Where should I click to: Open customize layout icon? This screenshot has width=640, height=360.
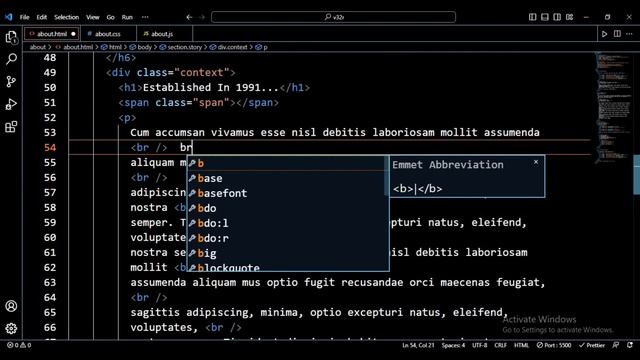point(570,17)
